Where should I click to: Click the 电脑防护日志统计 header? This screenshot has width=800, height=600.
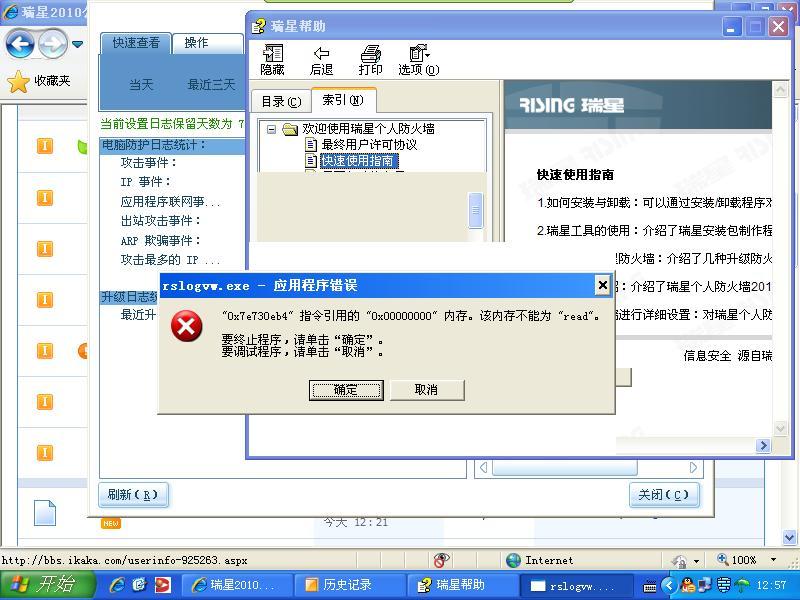(x=172, y=145)
